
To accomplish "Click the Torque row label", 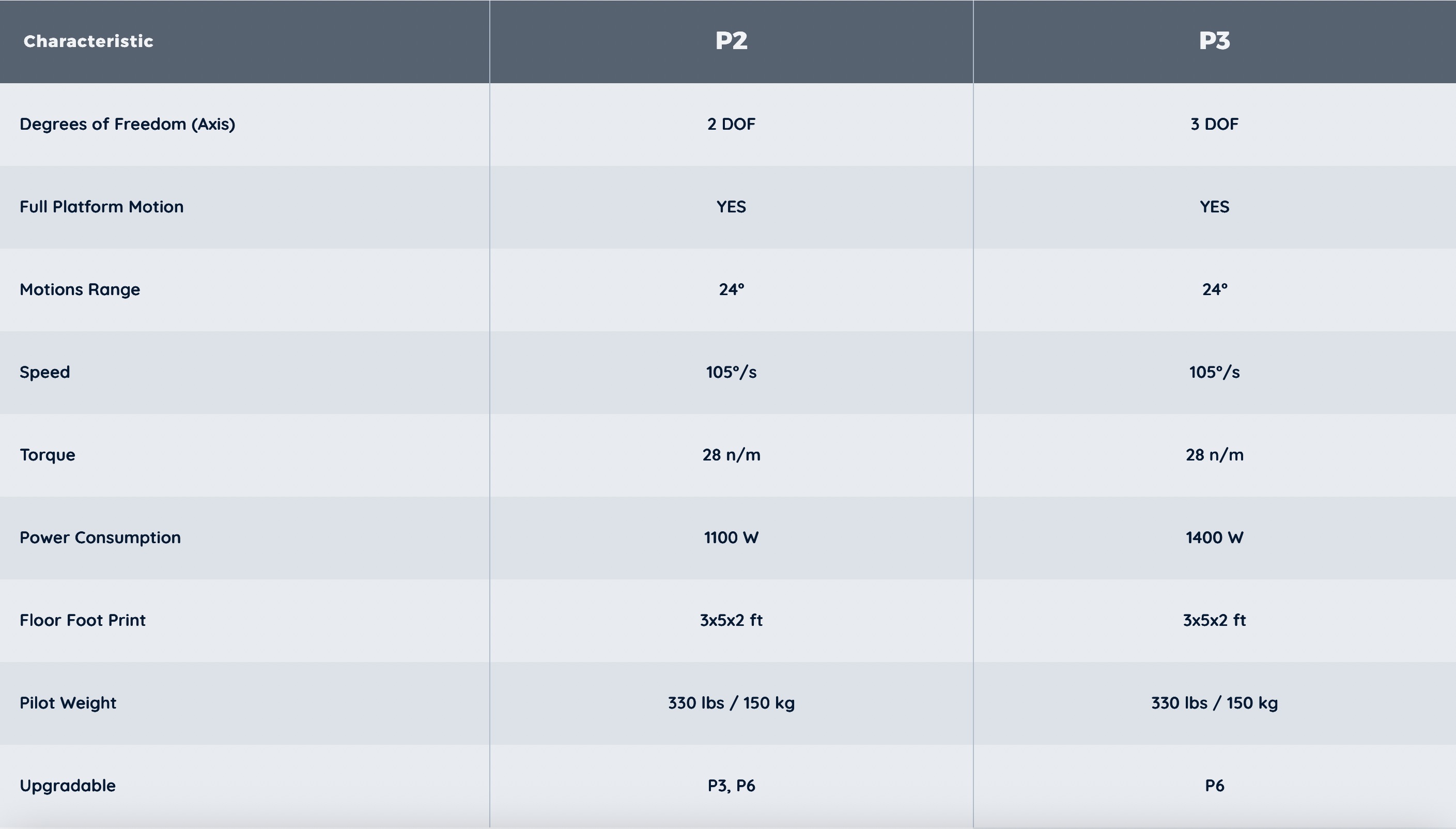I will pos(47,455).
